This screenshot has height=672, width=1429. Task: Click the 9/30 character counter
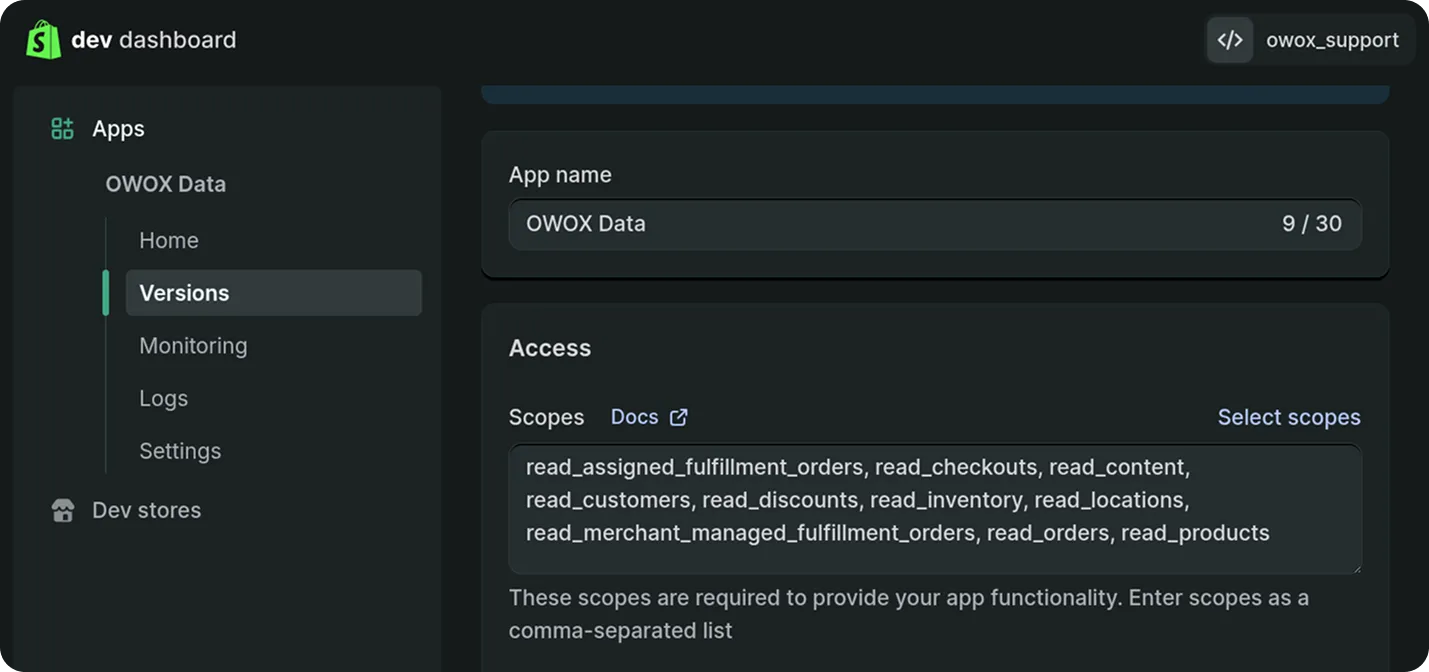pyautogui.click(x=1312, y=223)
